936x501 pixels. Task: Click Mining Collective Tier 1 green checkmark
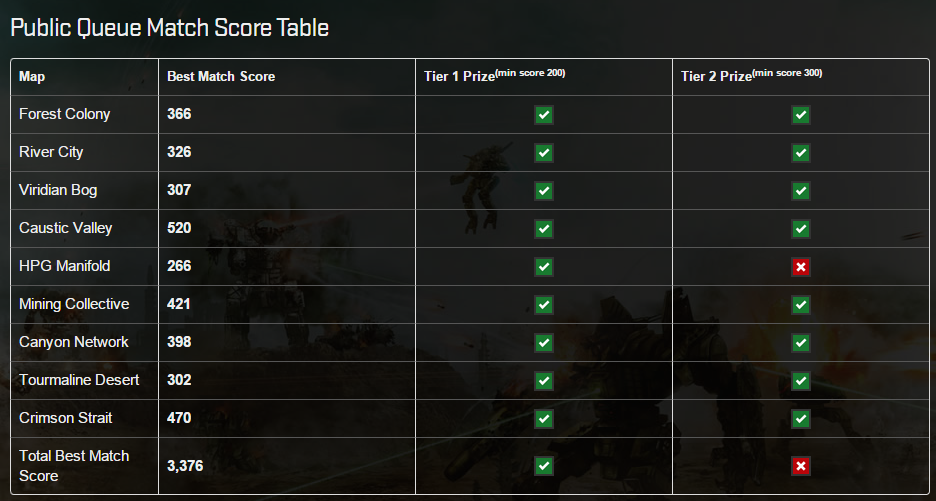[x=544, y=305]
